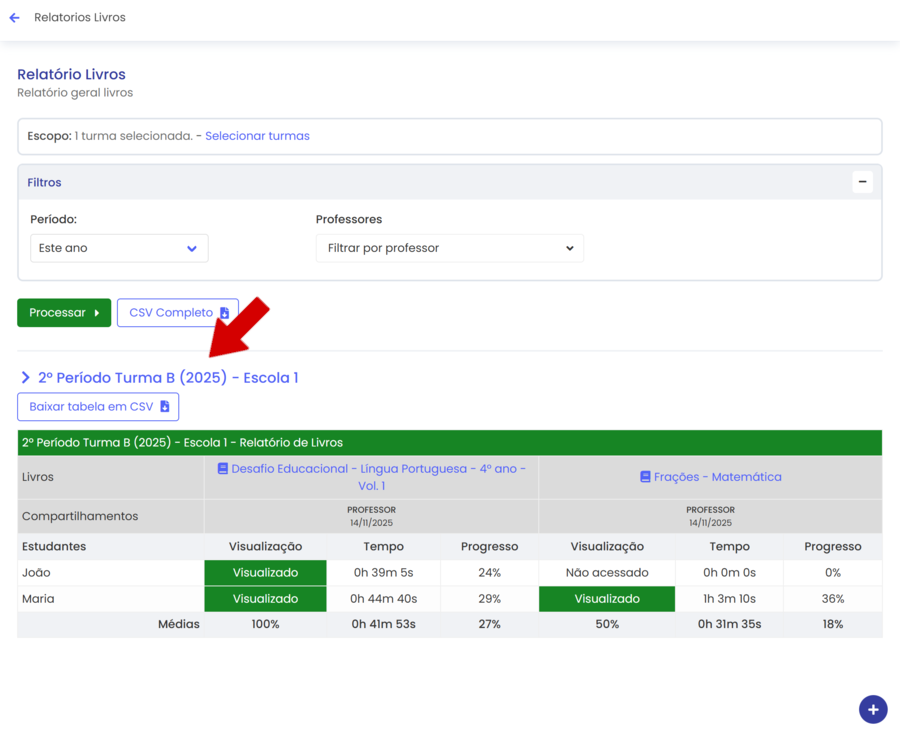The image size is (900, 736).
Task: Click Maria's Visualizado cell for Frações
Action: click(606, 599)
